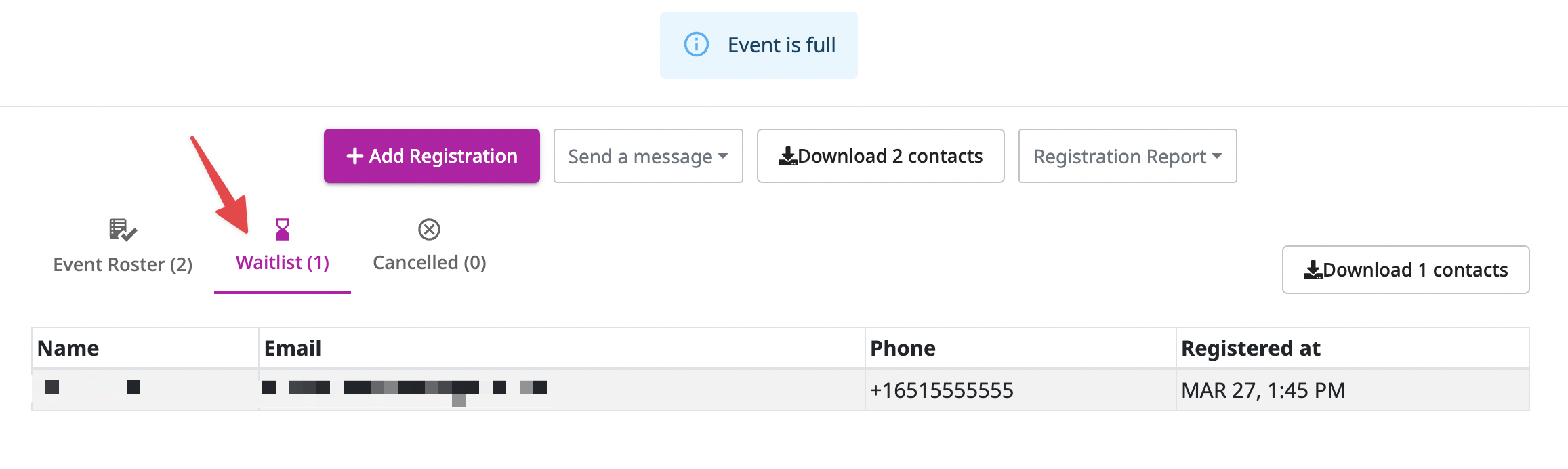Click the MAR 27, 1:45 PM registered cell

coord(1353,390)
